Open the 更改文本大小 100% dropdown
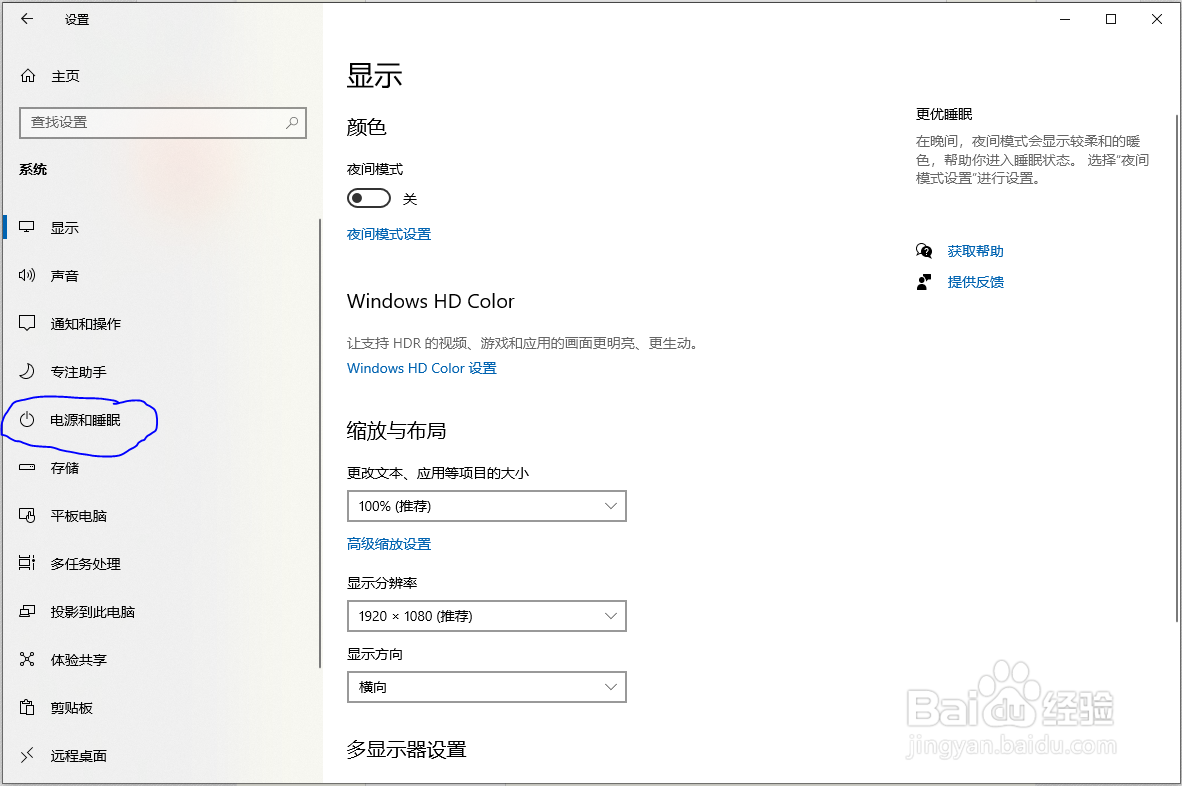This screenshot has height=786, width=1182. click(x=486, y=506)
